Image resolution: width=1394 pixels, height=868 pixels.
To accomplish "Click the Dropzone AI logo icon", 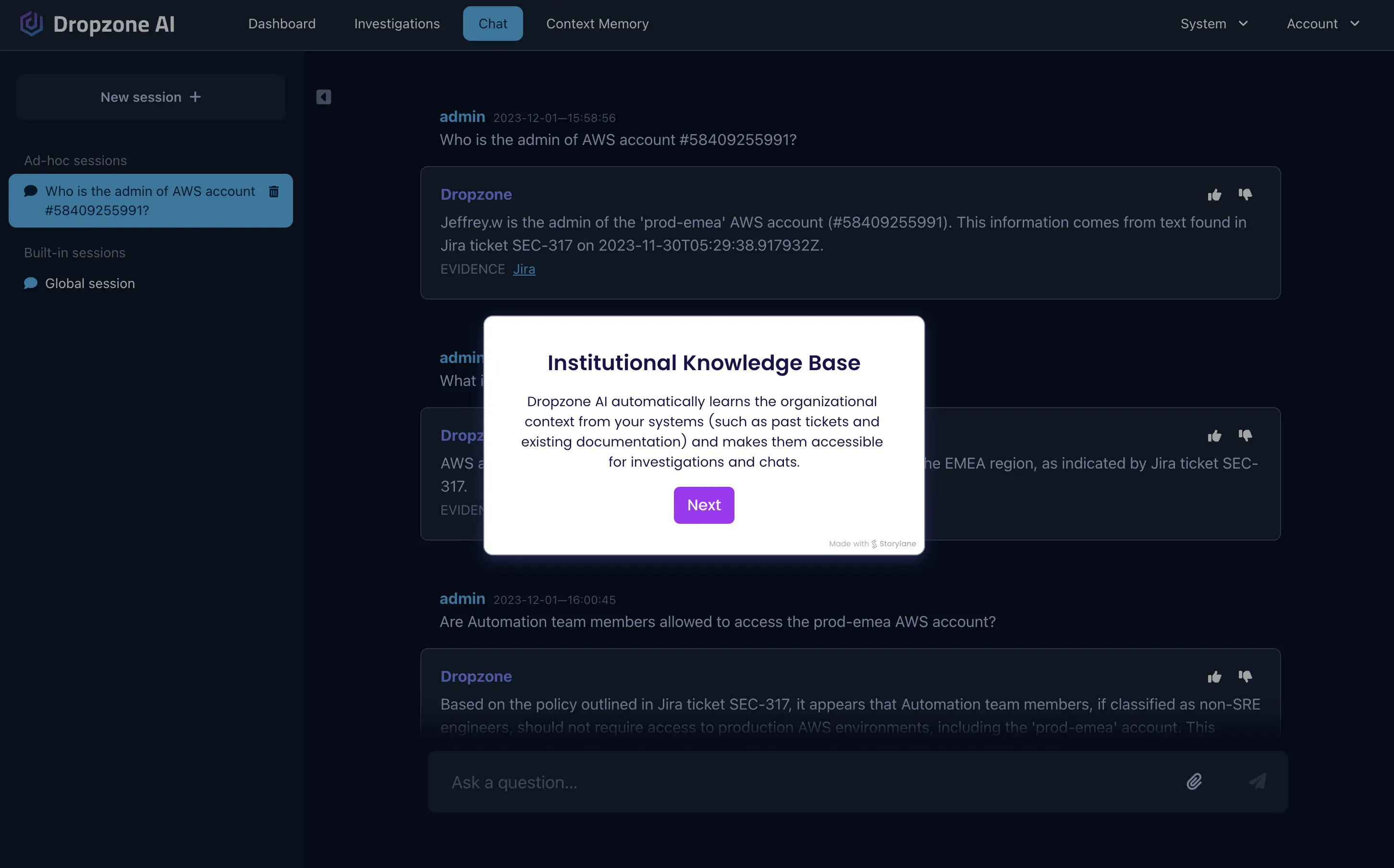I will [32, 24].
